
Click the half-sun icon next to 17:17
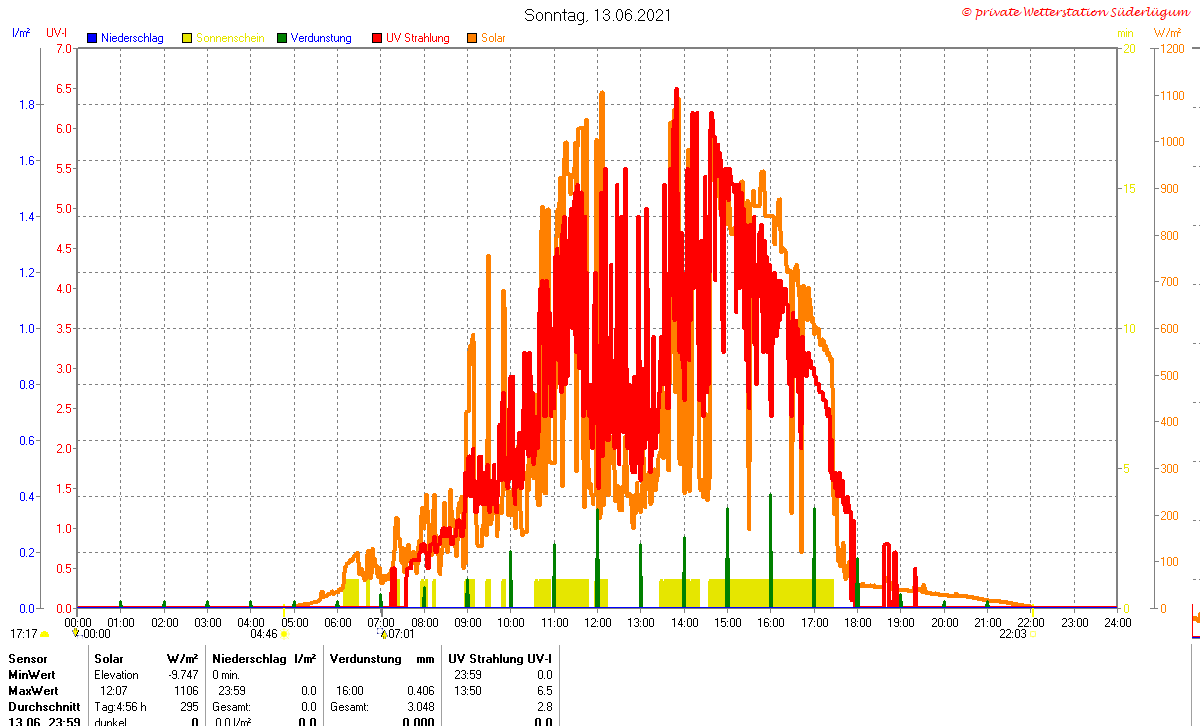[x=44, y=634]
